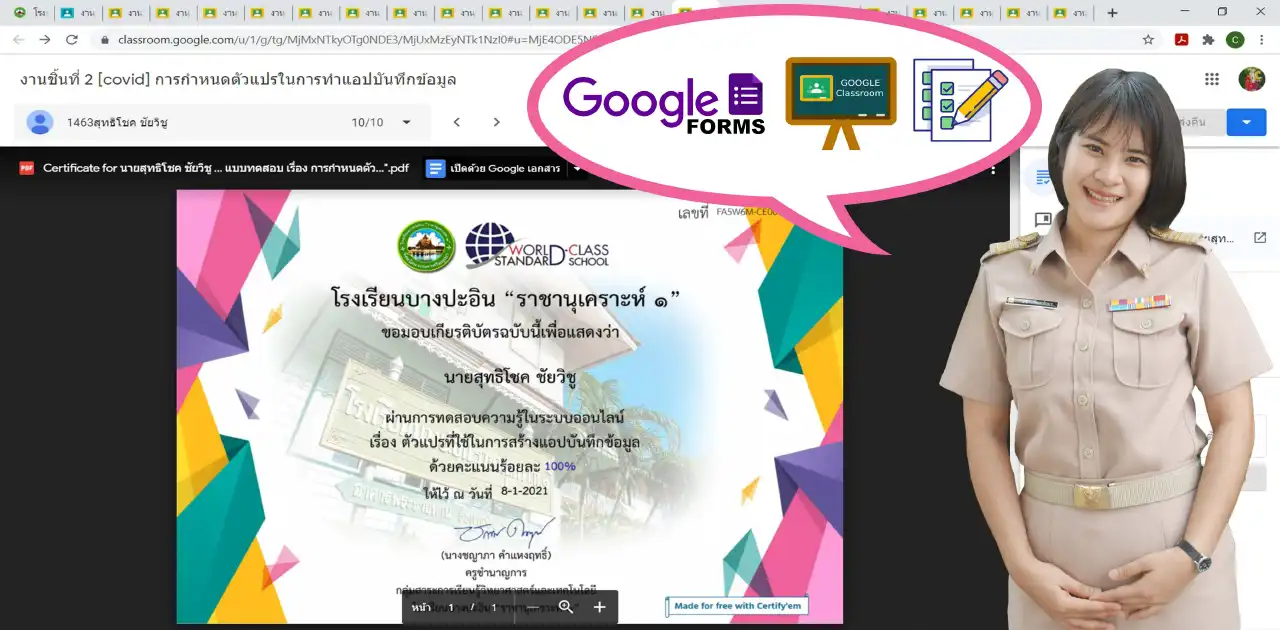1280x630 pixels.
Task: Open the Google account profile picture
Action: [1251, 79]
